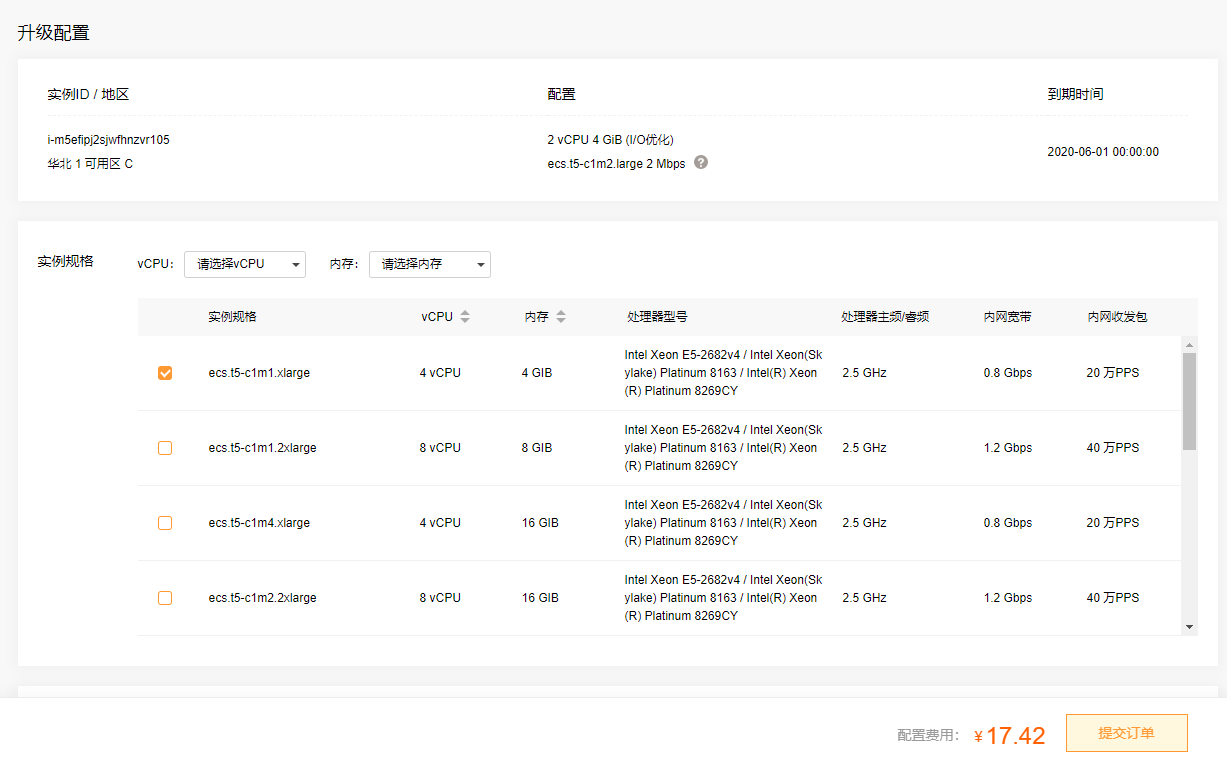Click the 处理器型号 column header
The width and height of the screenshot is (1227, 761).
coord(657,317)
